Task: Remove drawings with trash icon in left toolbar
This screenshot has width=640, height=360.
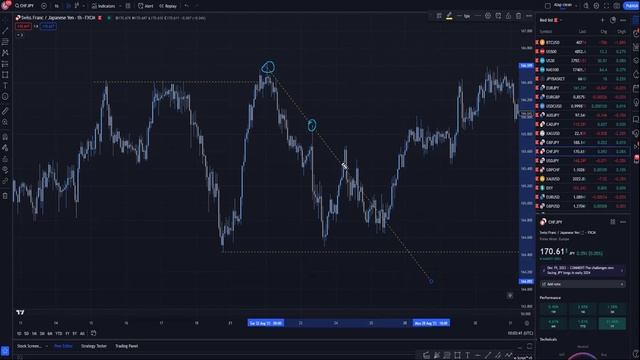Action: click(x=5, y=196)
